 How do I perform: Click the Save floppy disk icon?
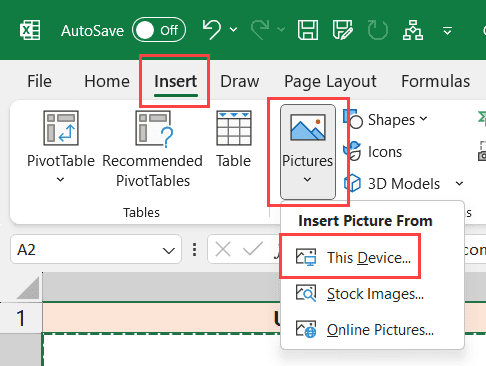[307, 30]
